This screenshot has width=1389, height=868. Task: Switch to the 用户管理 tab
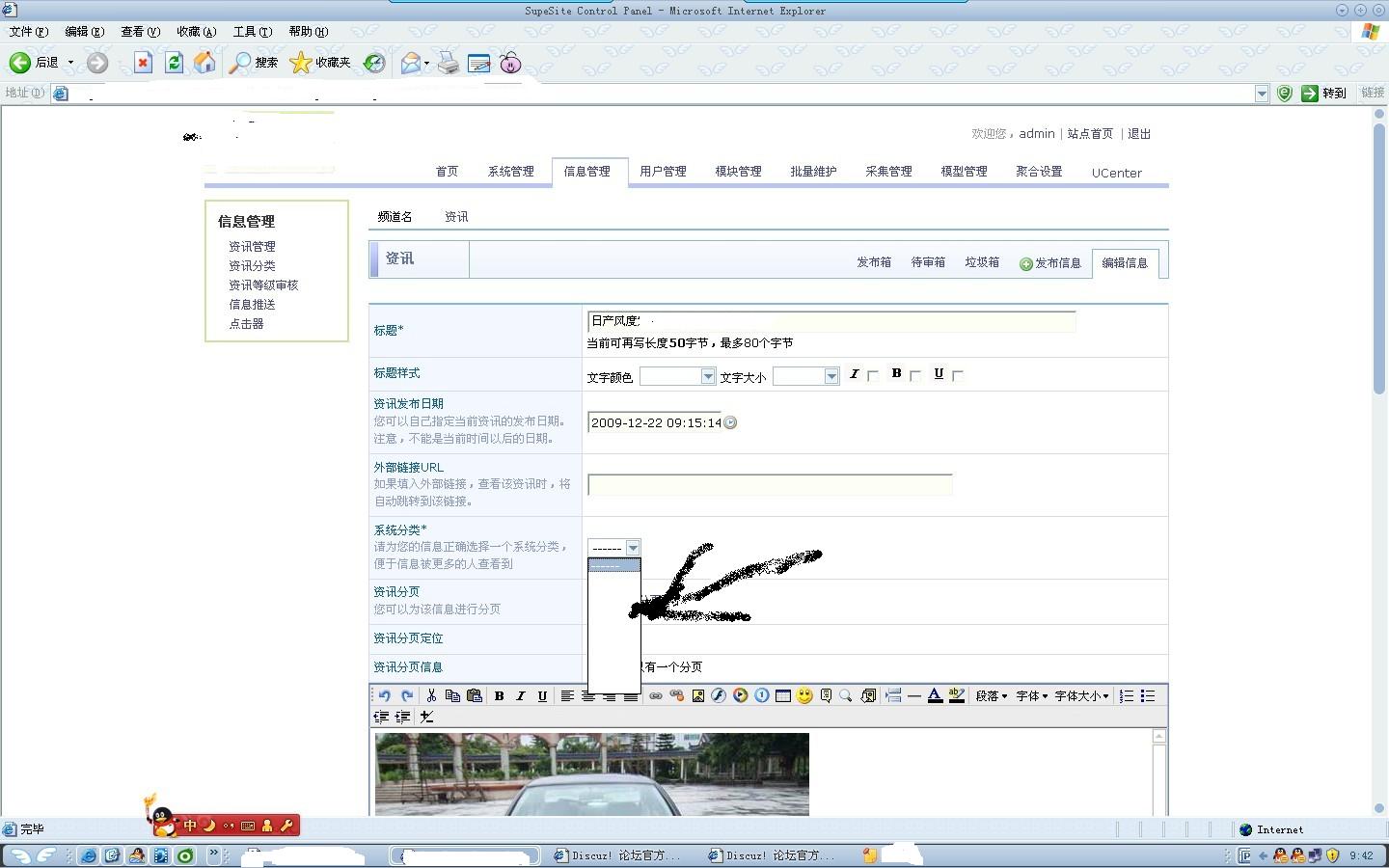point(663,172)
